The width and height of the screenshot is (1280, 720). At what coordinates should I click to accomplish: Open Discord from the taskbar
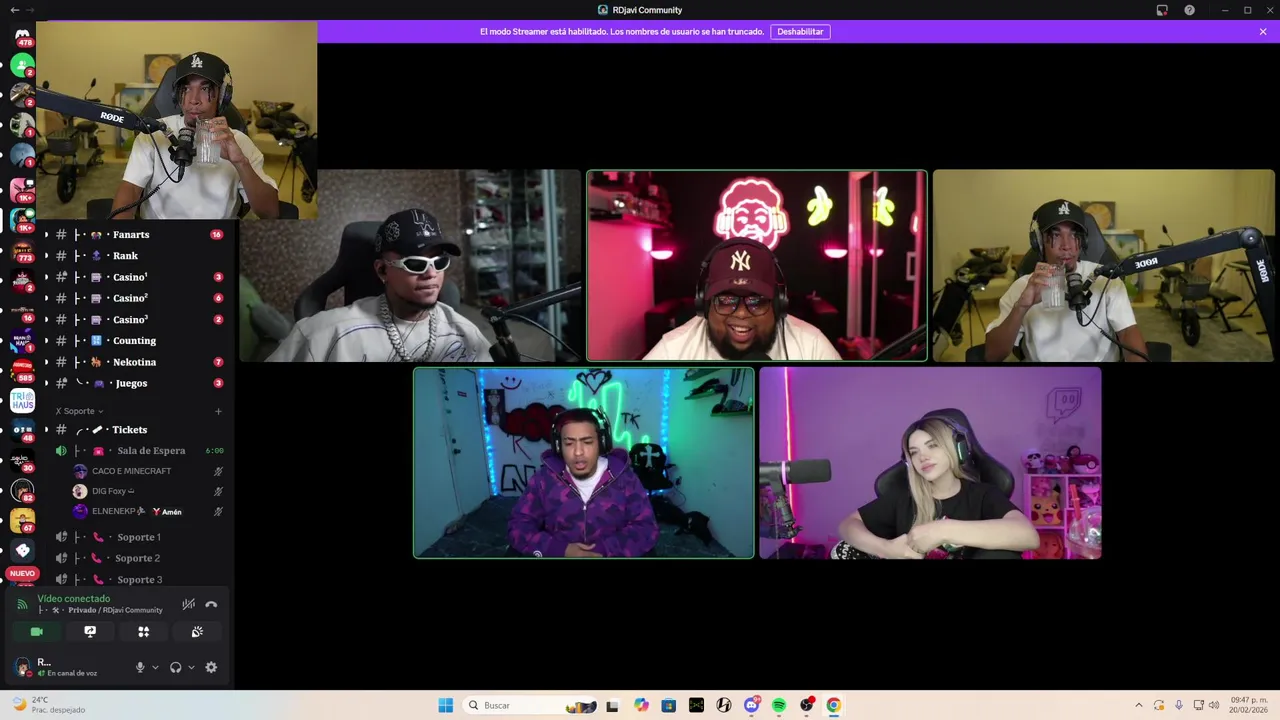pos(752,705)
